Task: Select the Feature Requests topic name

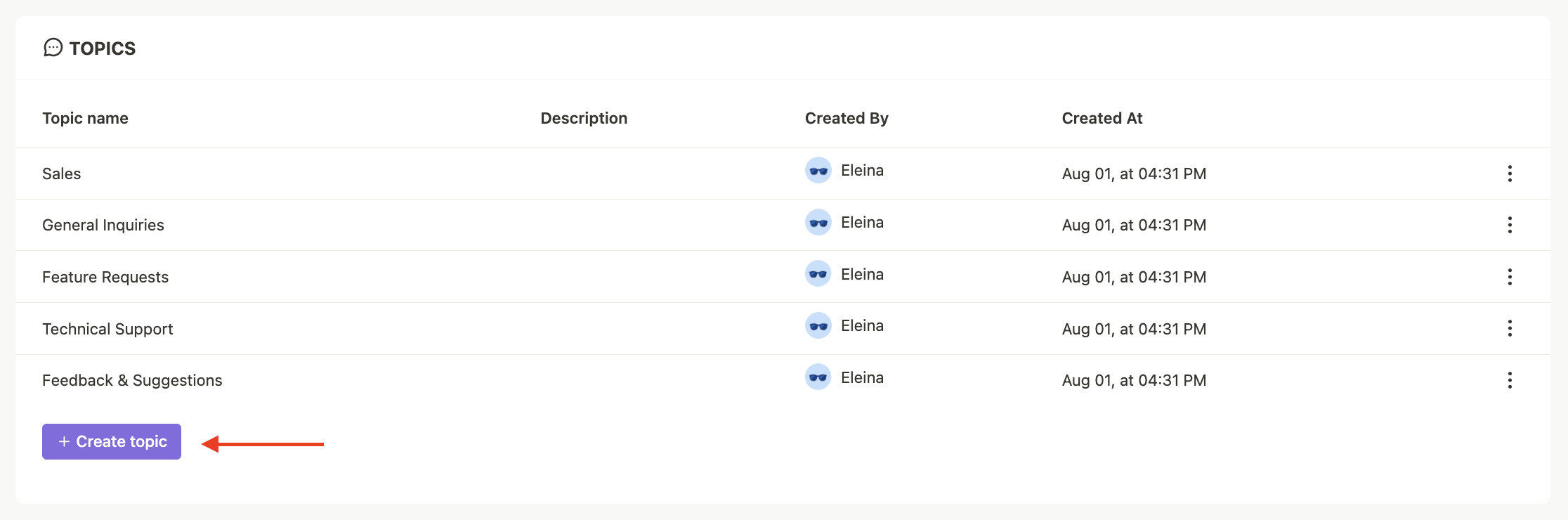Action: pyautogui.click(x=105, y=277)
